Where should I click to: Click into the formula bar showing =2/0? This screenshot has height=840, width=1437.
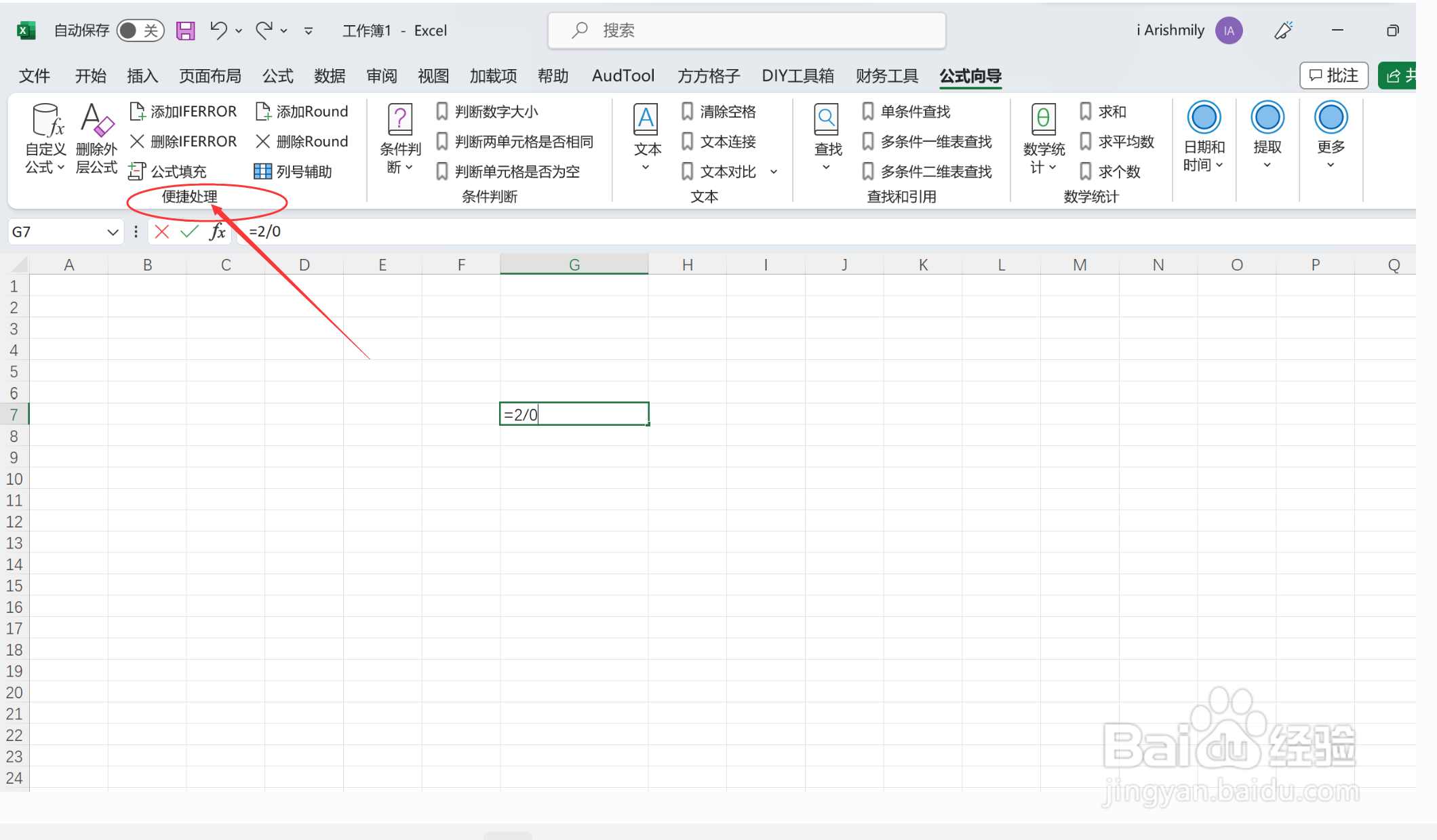pos(827,232)
